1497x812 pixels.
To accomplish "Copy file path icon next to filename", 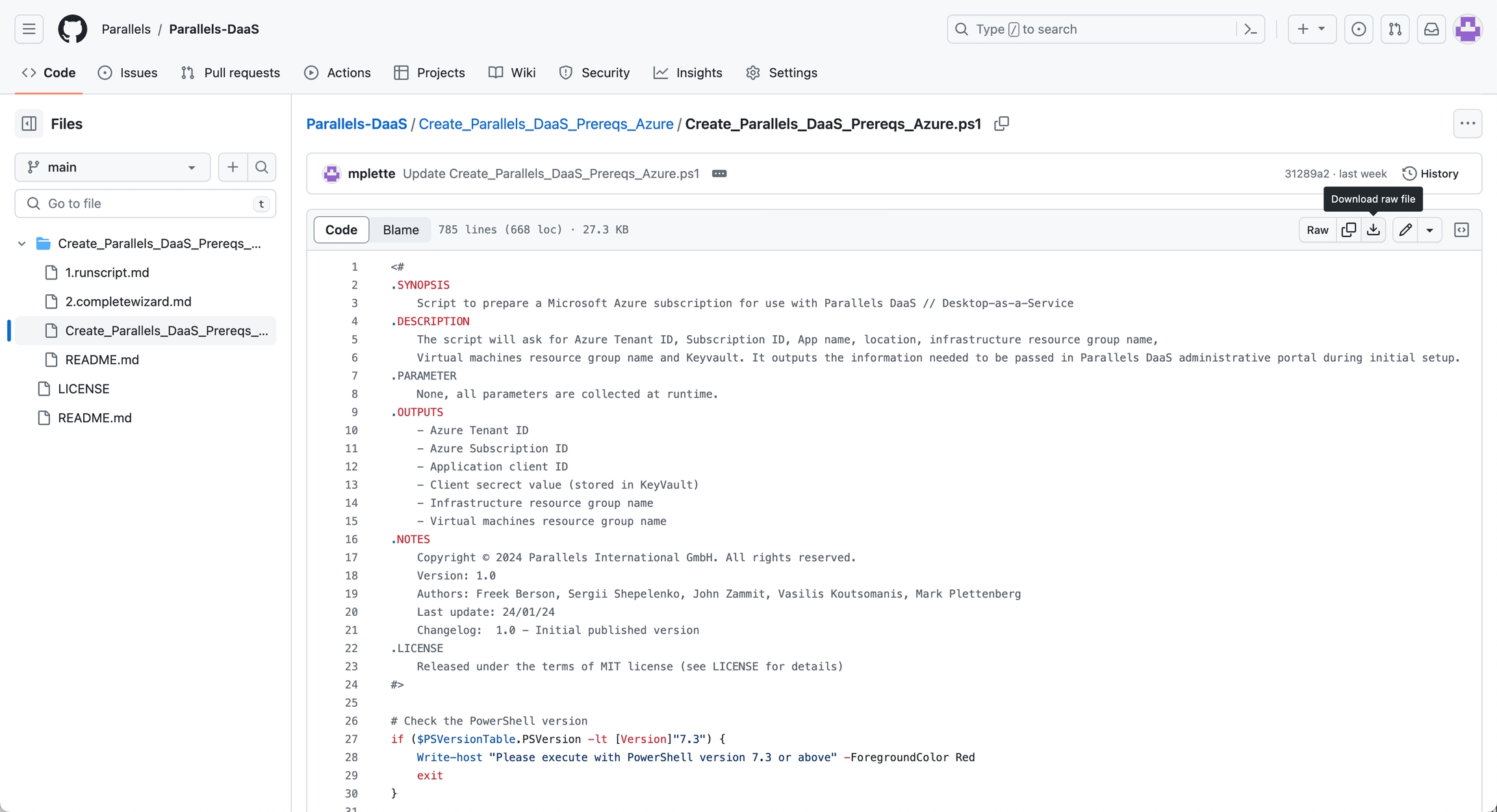I will [1001, 123].
